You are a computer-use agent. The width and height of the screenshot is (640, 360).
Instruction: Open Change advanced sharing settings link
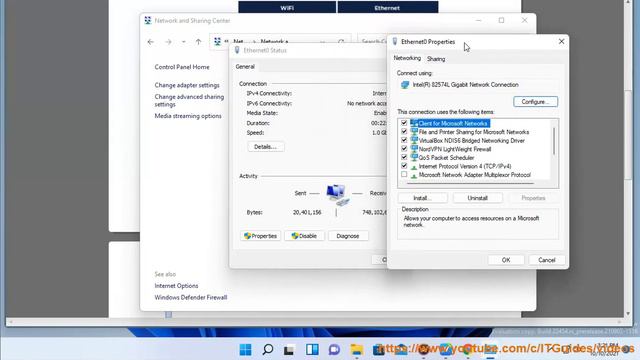point(189,100)
